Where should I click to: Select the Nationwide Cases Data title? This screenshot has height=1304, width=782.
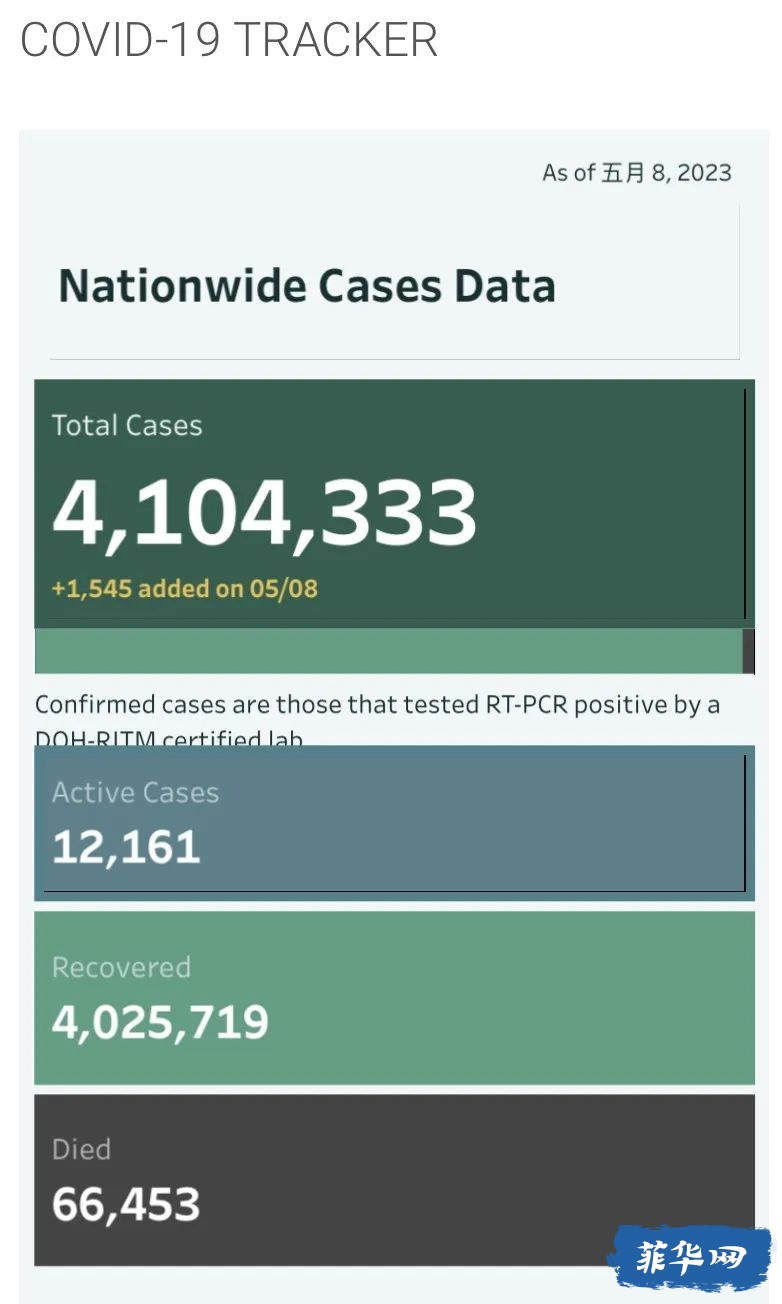307,285
